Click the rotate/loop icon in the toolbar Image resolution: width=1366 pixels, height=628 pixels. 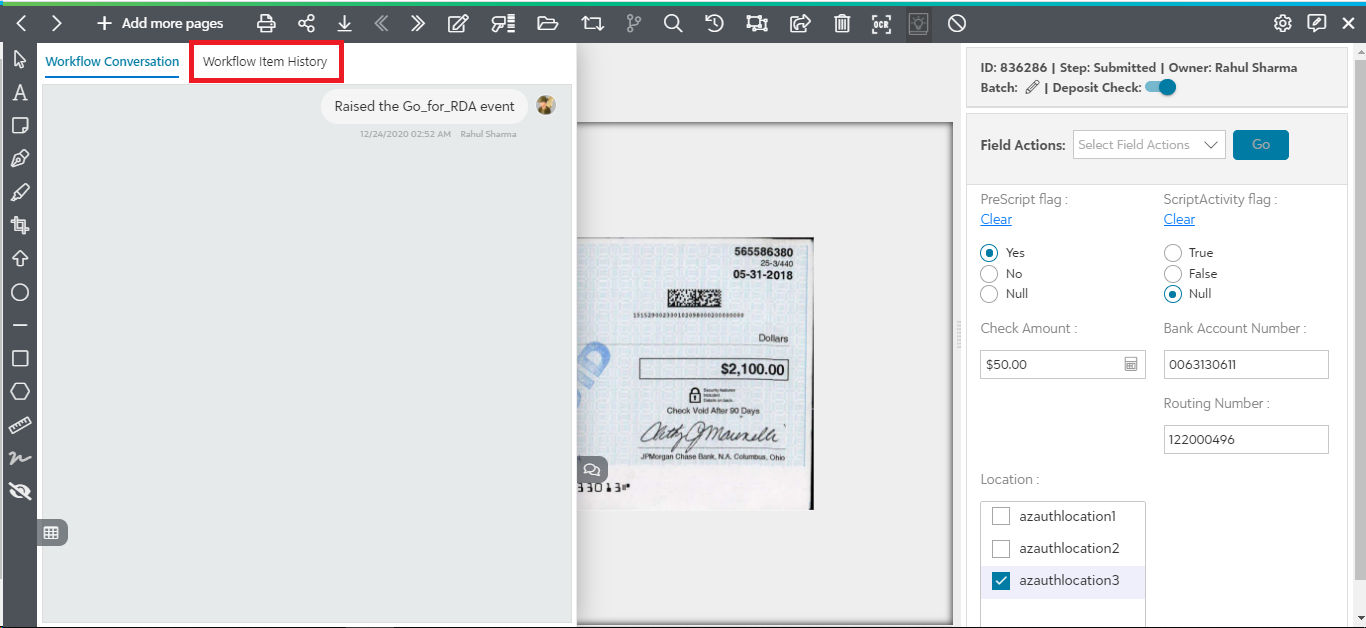pos(592,23)
